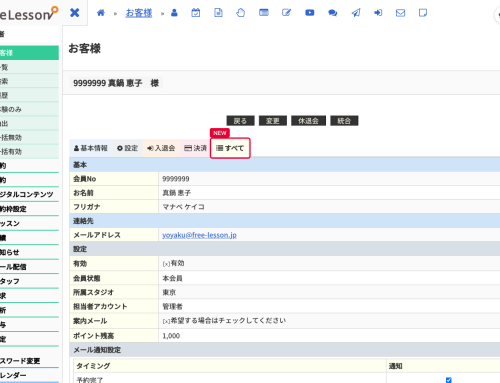
Task: Click the name value 真鍋 恵子
Action: coord(176,193)
